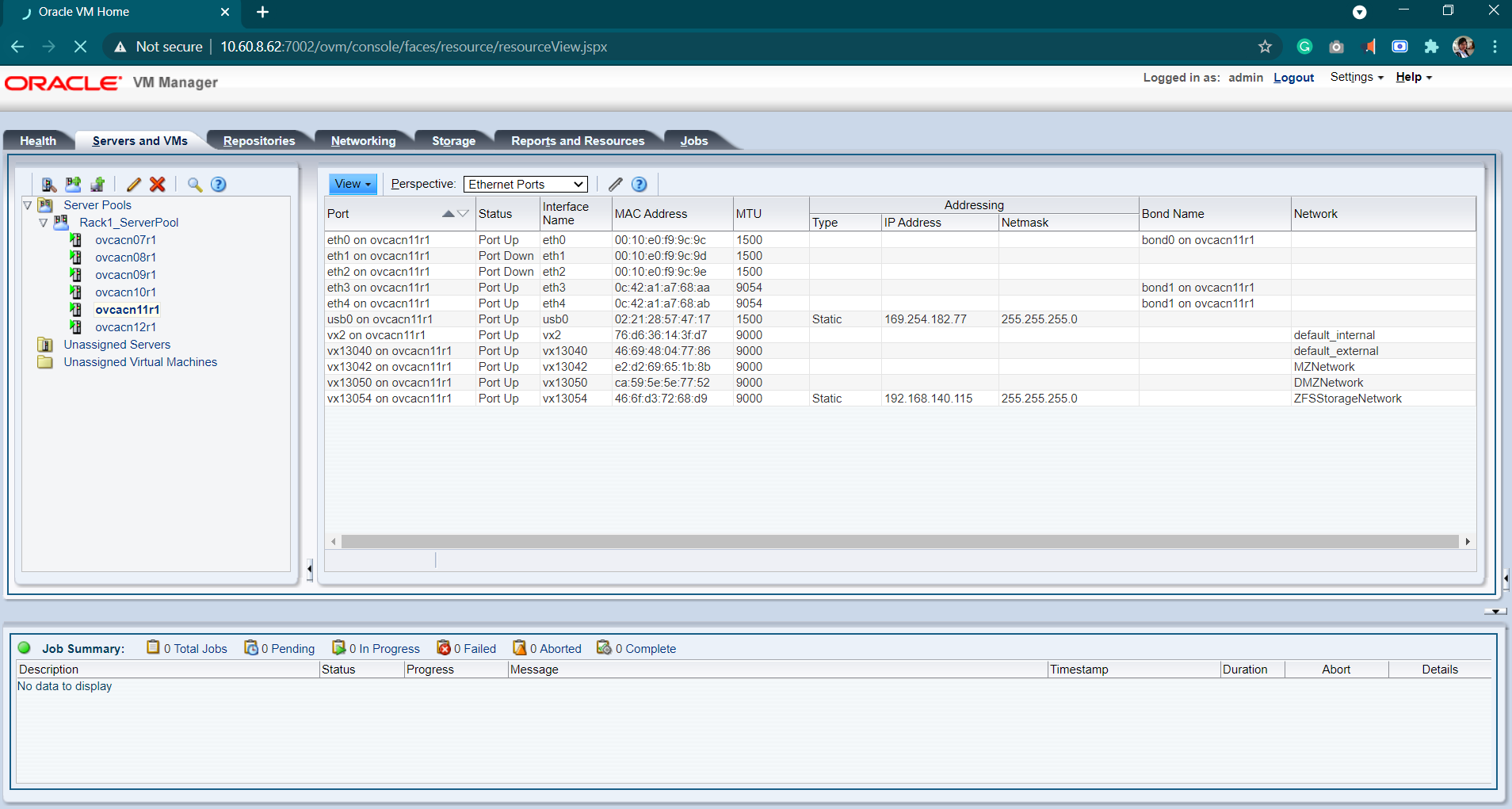Select the Unassigned Servers folder label

point(117,345)
